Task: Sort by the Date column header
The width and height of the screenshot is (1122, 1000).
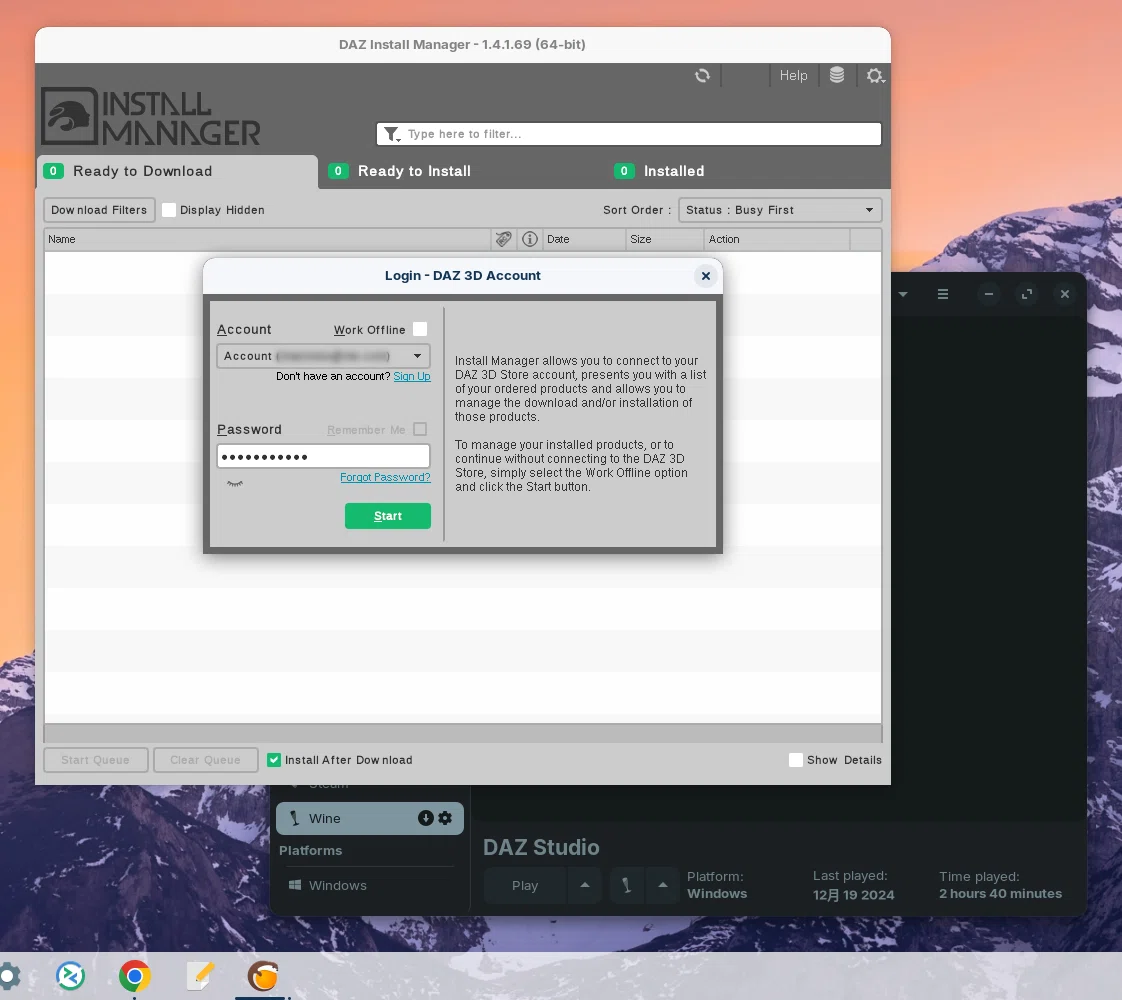Action: tap(584, 239)
